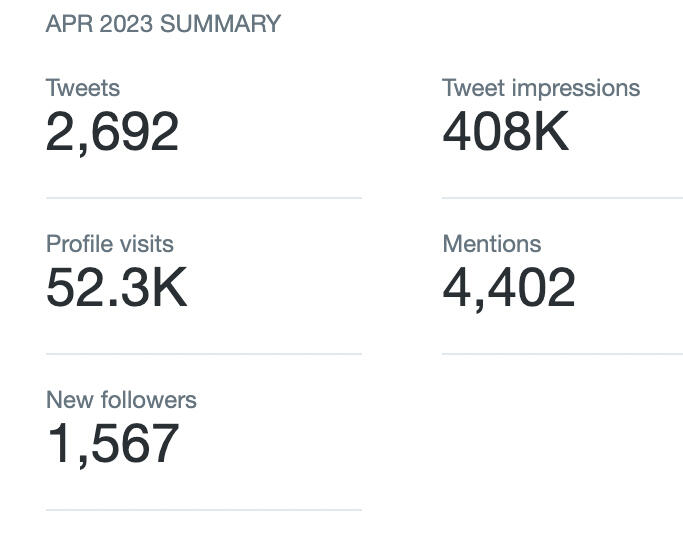683x539 pixels.
Task: Click the 2,692 tweets count
Action: [x=112, y=131]
